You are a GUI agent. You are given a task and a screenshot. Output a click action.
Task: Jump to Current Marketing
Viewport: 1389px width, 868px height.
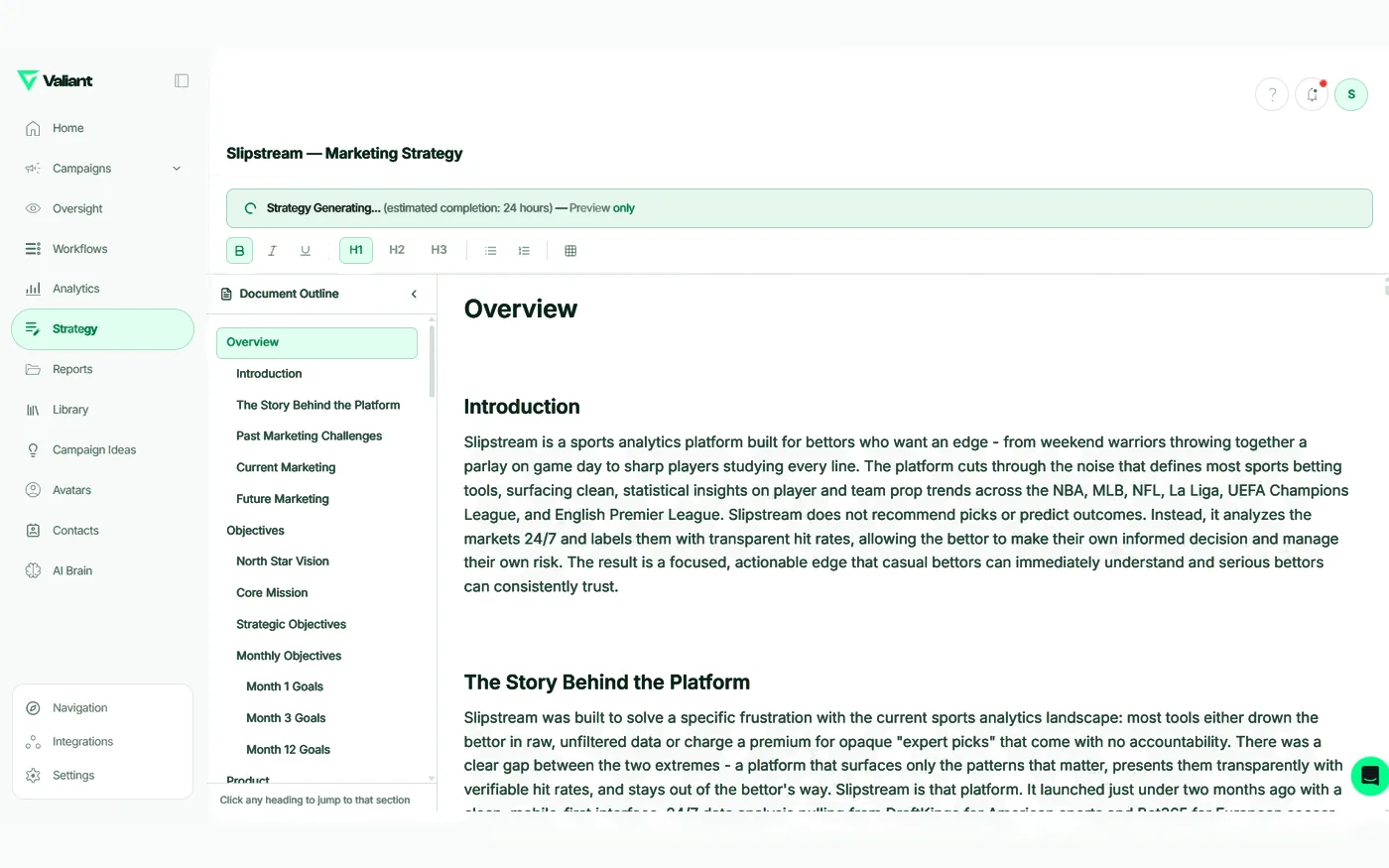(286, 468)
